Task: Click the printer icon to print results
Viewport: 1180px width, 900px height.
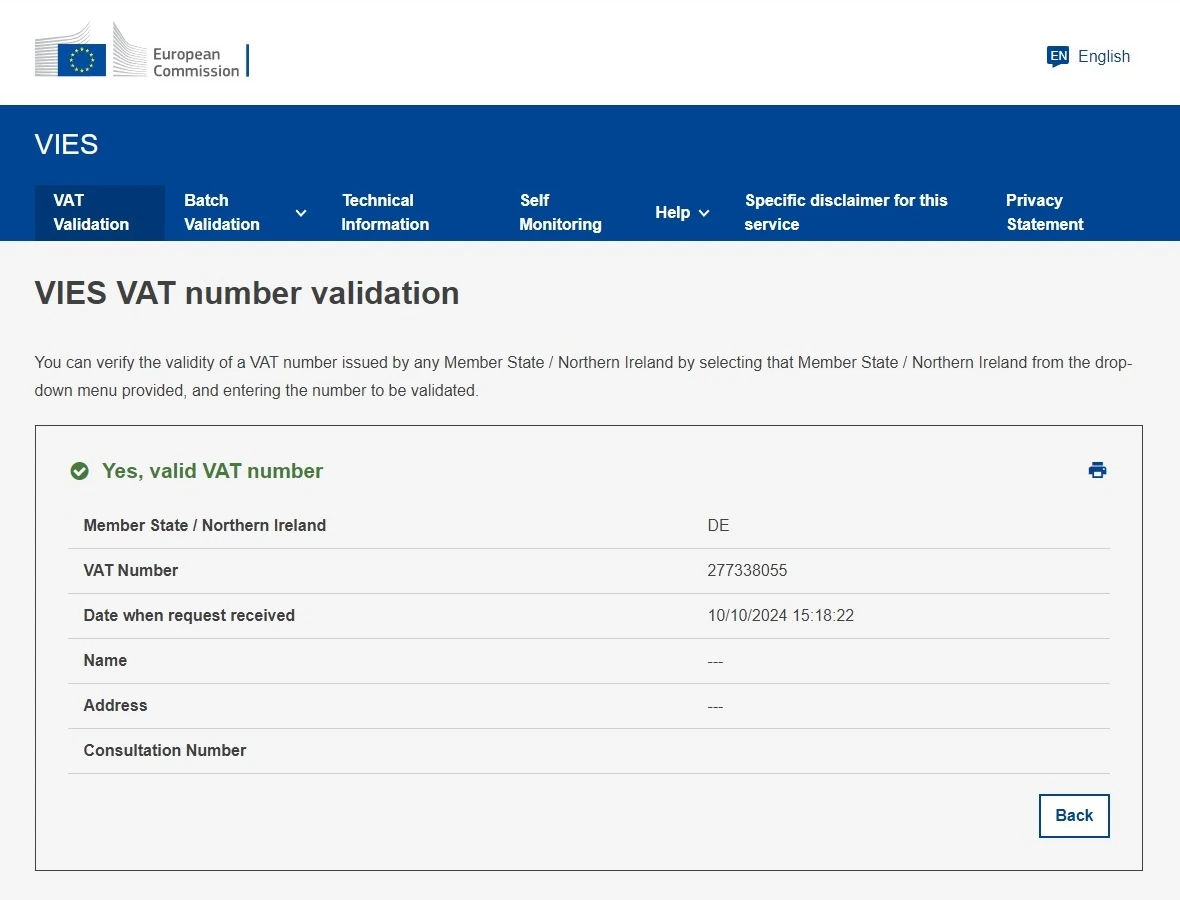Action: coord(1097,469)
